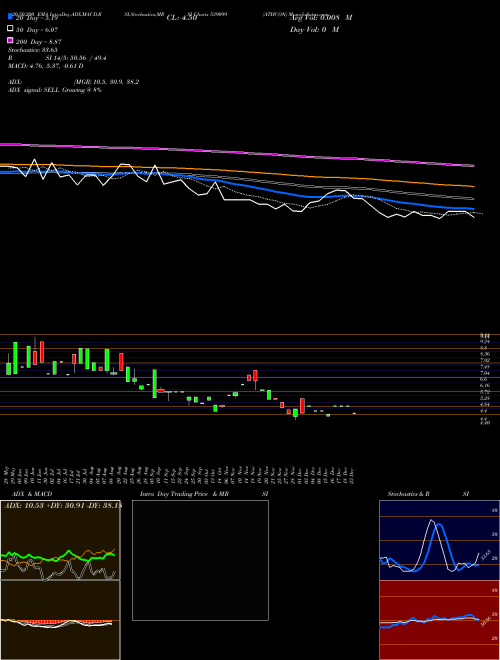Viewport: 500px width, 660px height.
Task: Click the 'Avg Vol: 0.008 M' label
Action: (321, 18)
